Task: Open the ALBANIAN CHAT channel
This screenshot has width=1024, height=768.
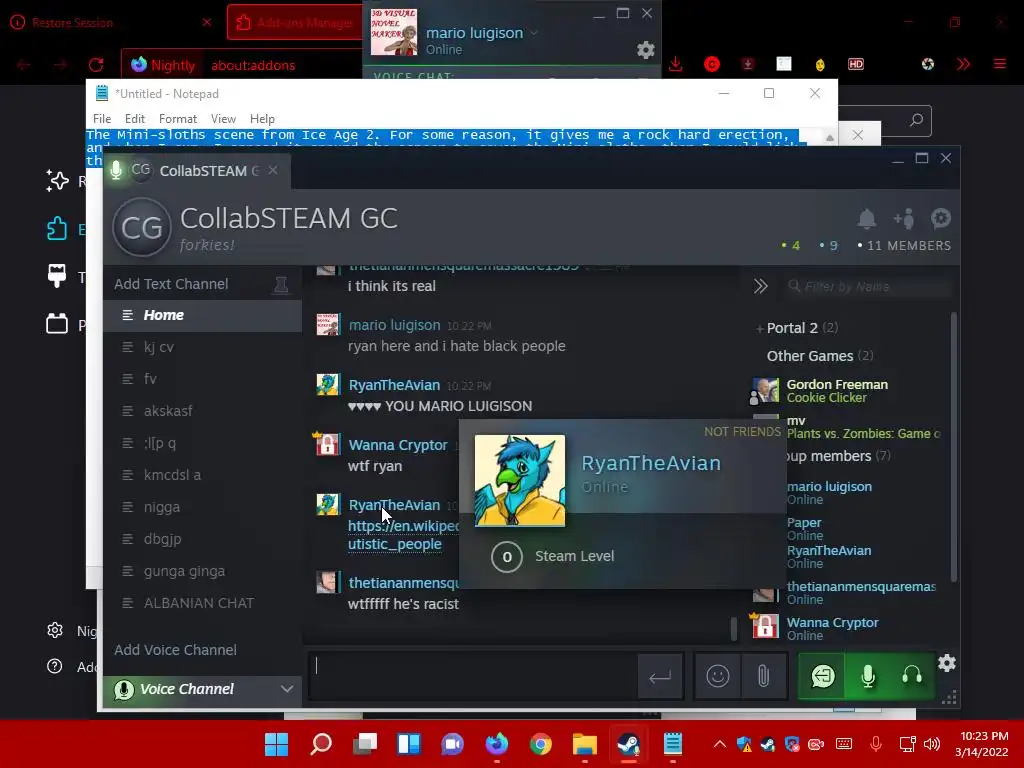Action: [202, 603]
